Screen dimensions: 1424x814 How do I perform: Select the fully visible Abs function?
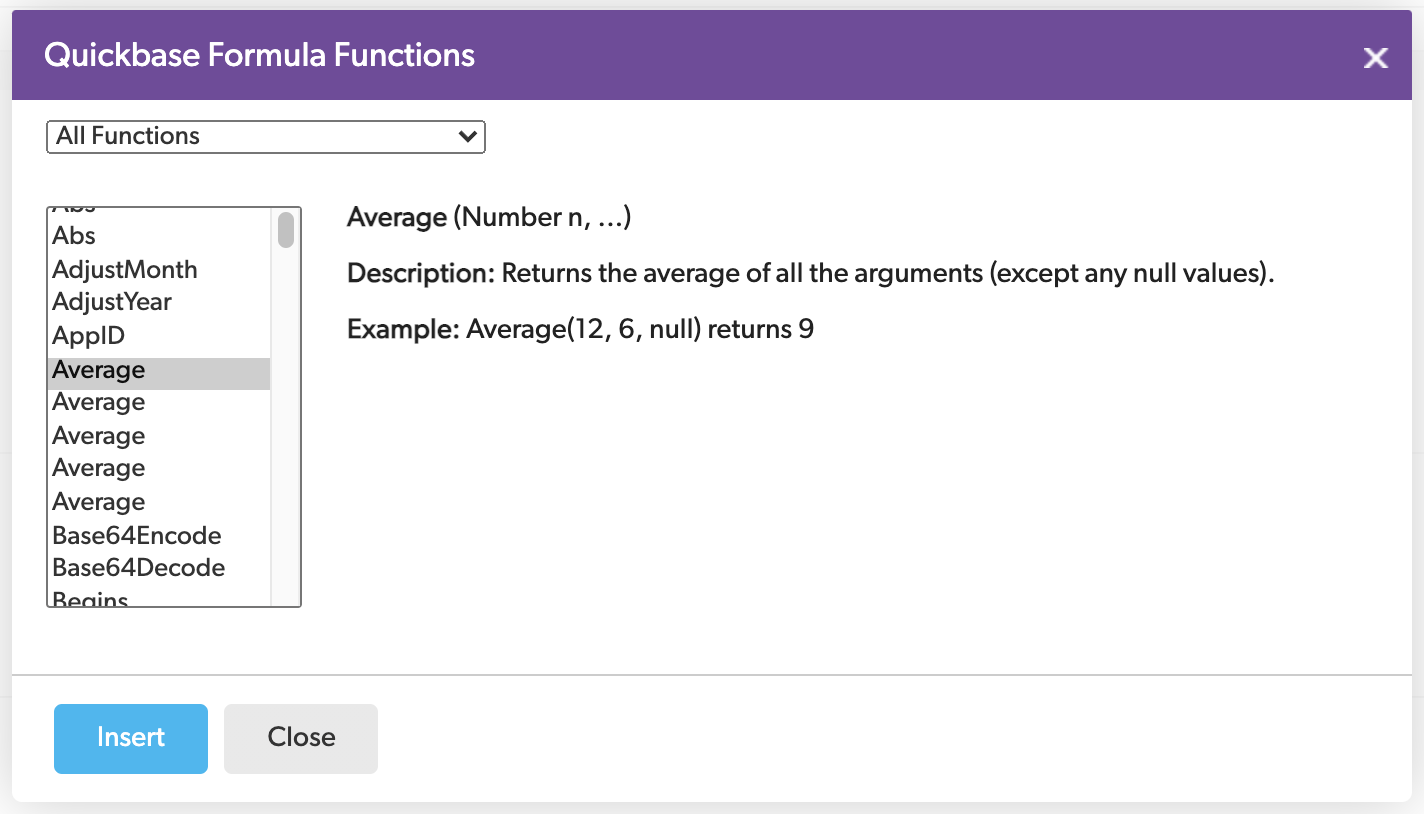pos(159,236)
